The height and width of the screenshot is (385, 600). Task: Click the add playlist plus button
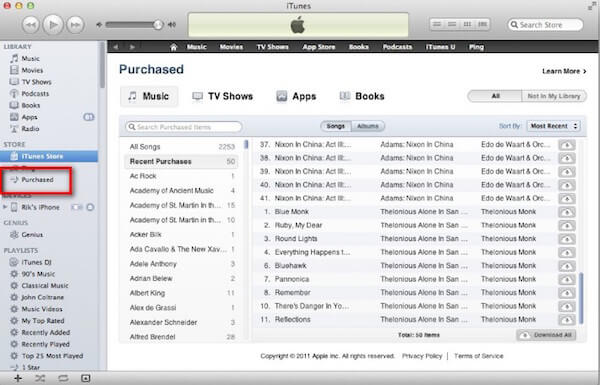tap(18, 378)
